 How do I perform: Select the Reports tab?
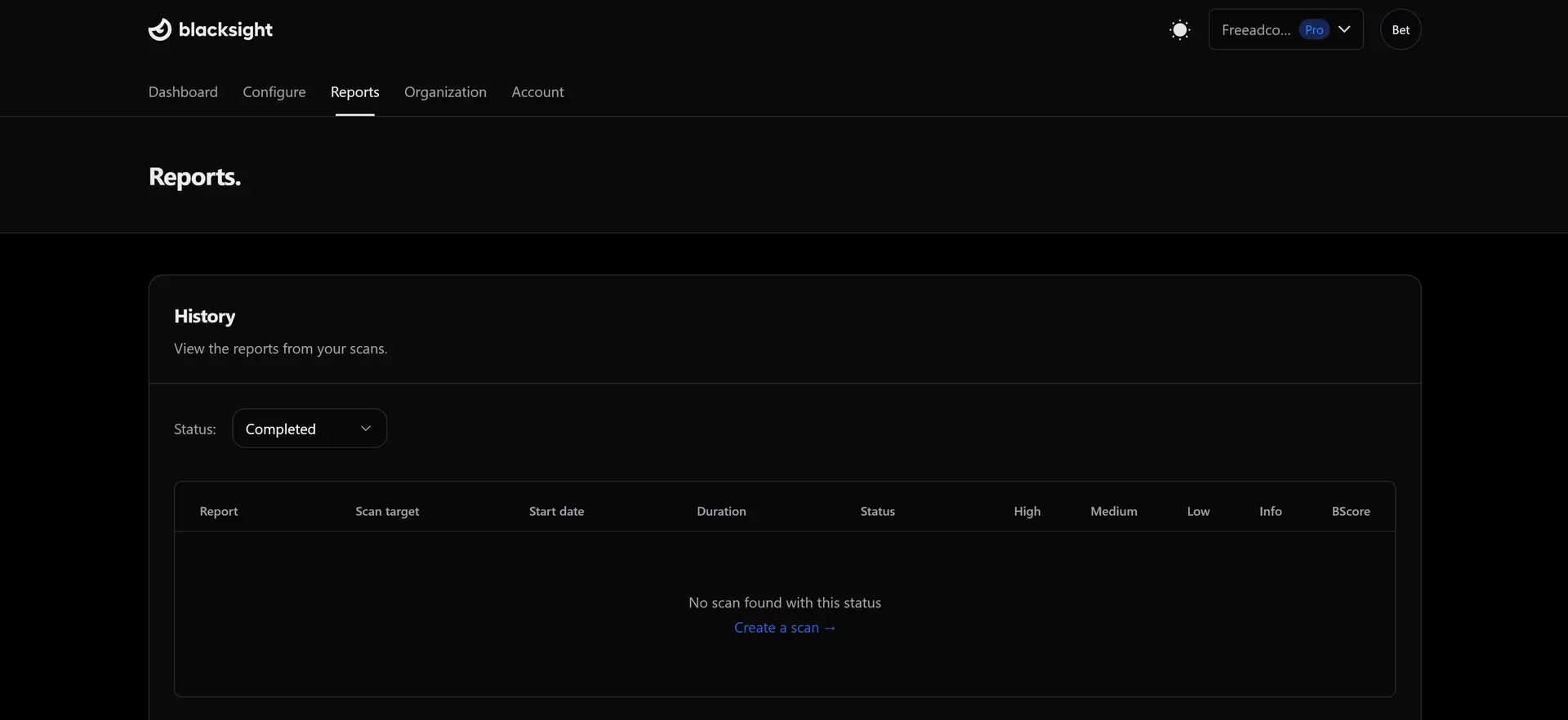[354, 92]
